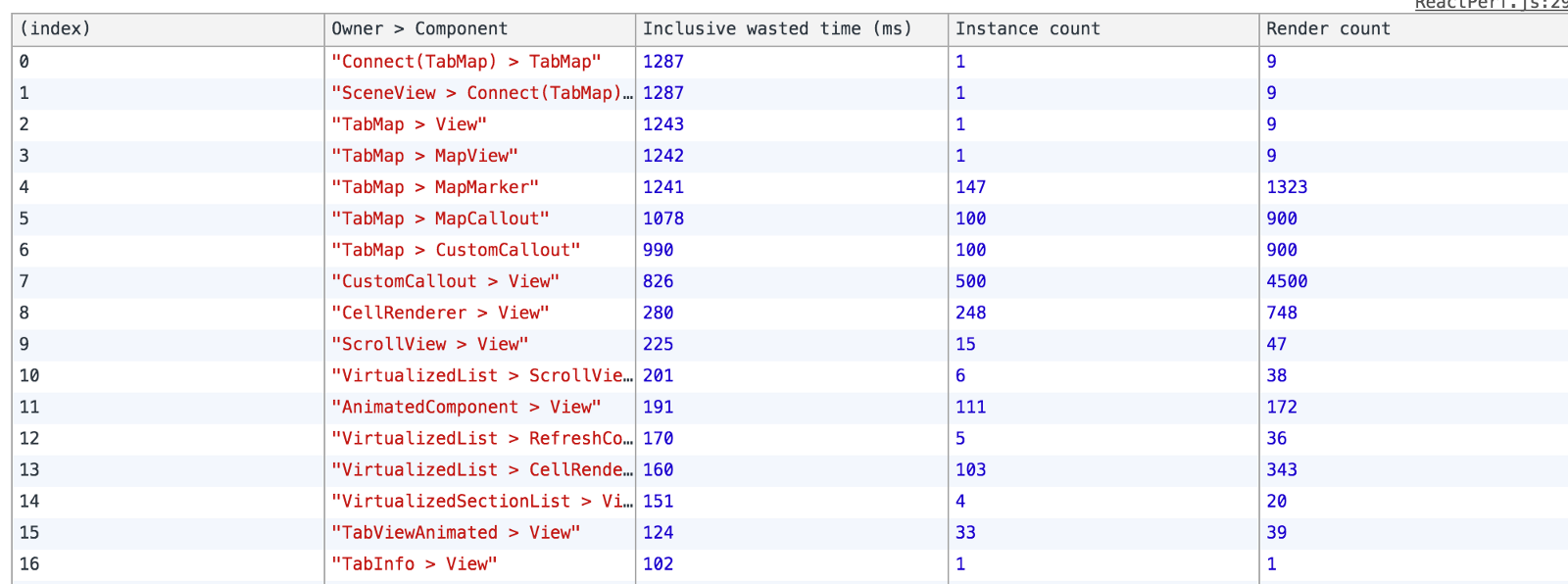The width and height of the screenshot is (1568, 584).
Task: Click the Inclusive wasted time (ms) header
Action: pos(777,29)
